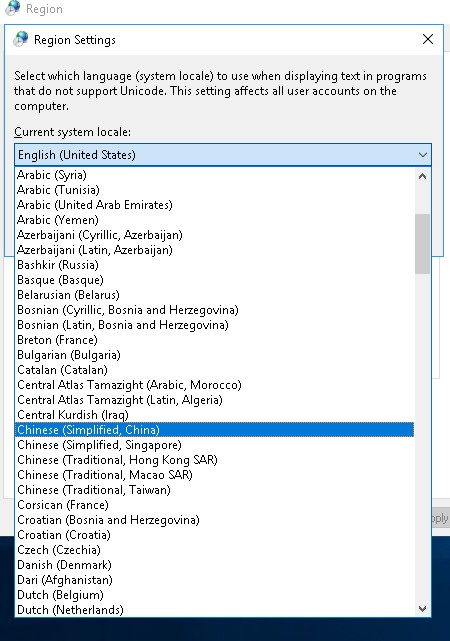Select Bulgarian (Bulgaria) entry
This screenshot has height=641, width=450.
coord(215,355)
